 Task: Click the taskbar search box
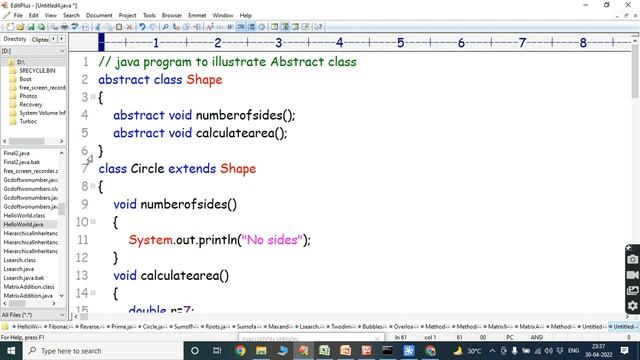coord(103,351)
